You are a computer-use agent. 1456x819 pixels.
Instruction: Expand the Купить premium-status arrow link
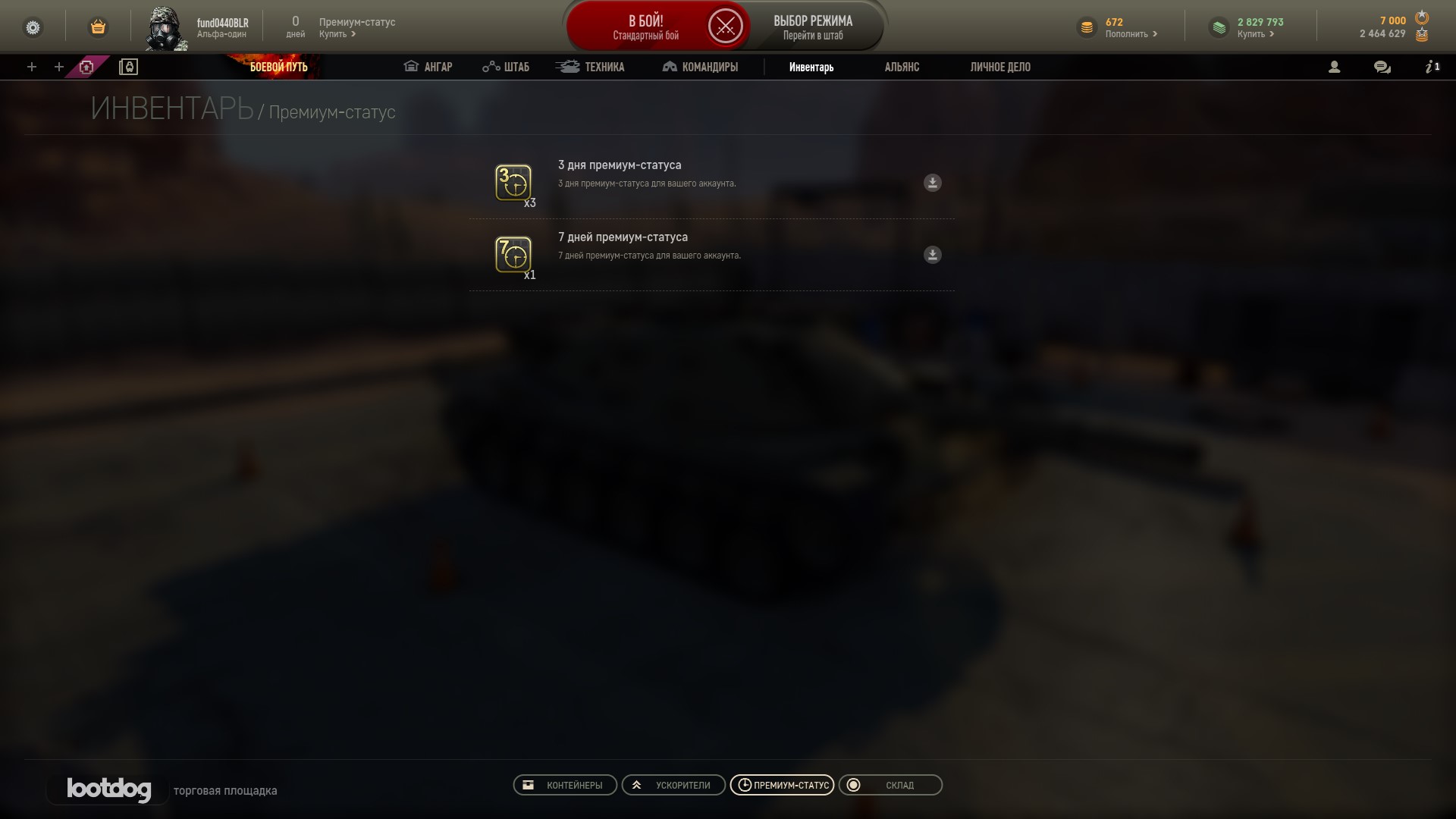[337, 34]
